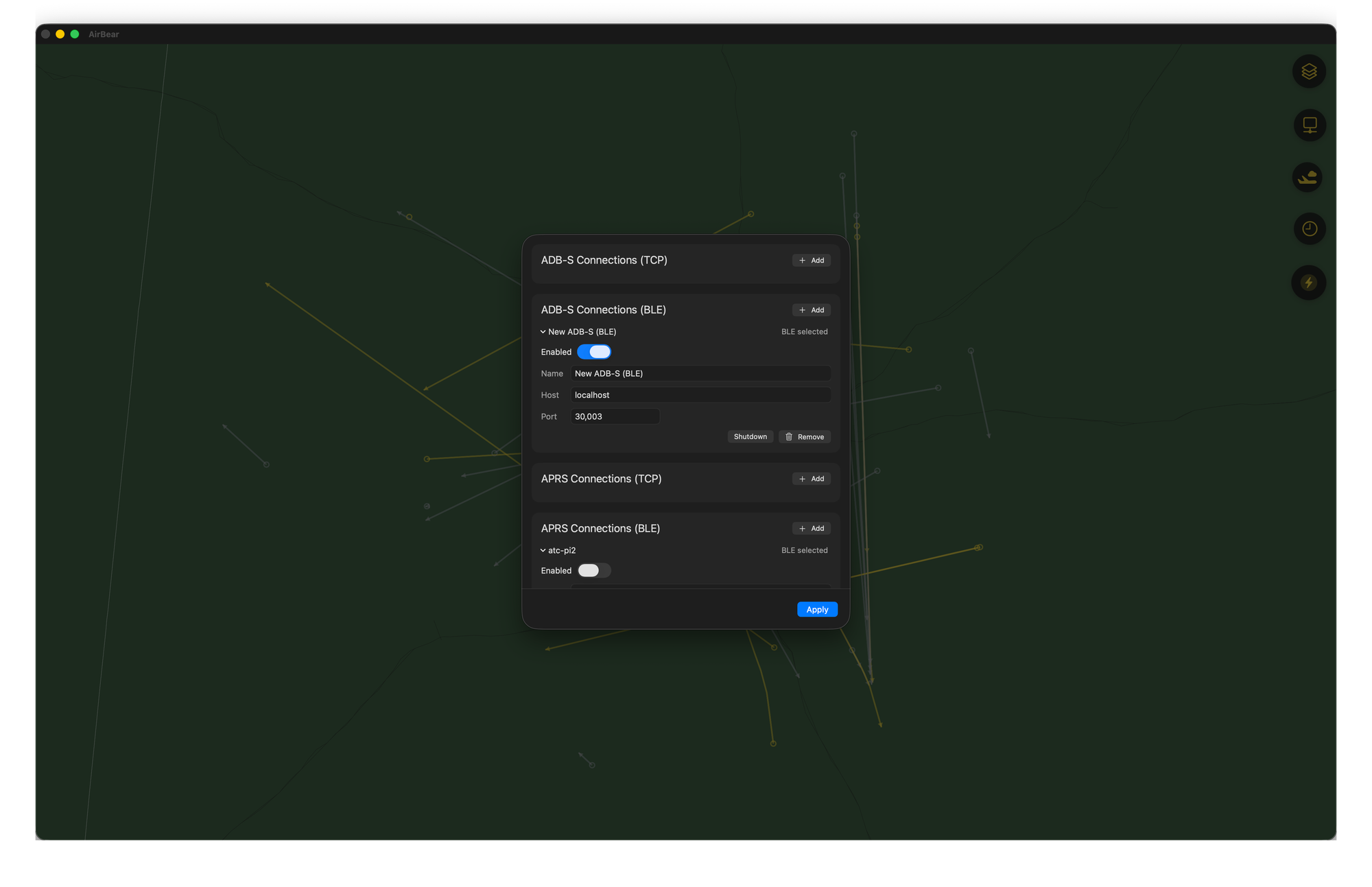Open the map layers panel icon

1309,71
